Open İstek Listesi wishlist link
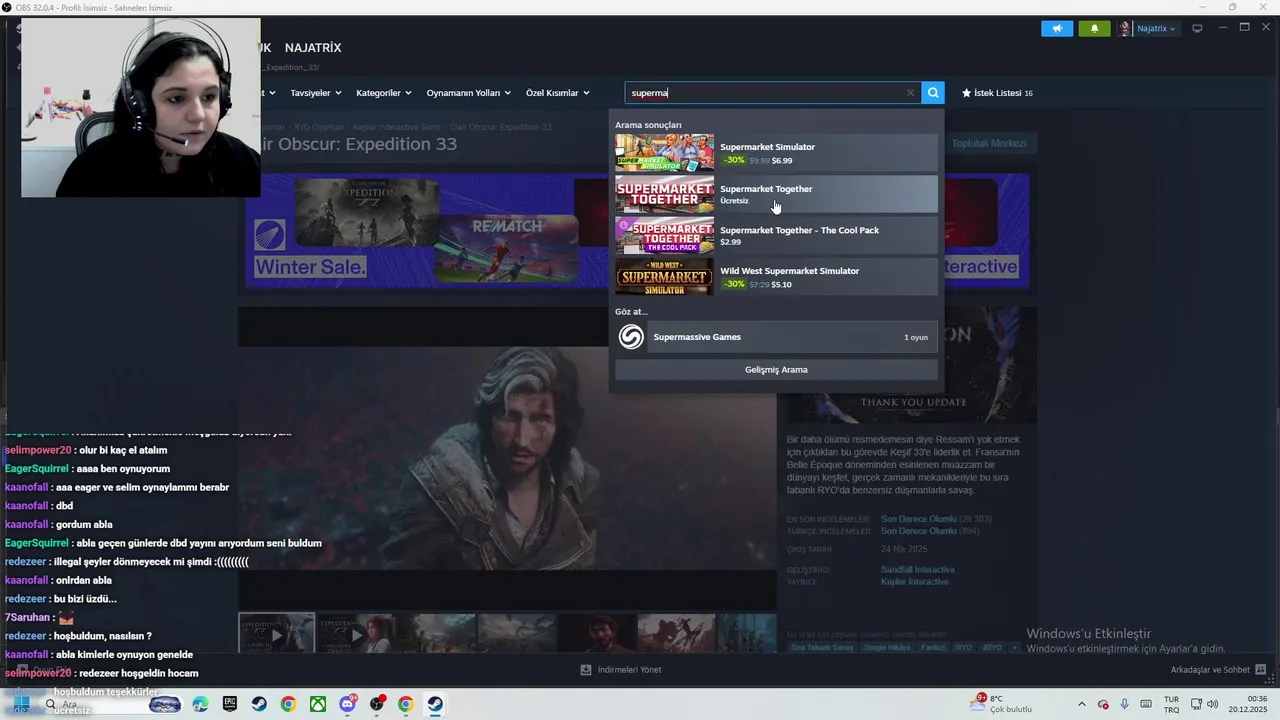1280x720 pixels. click(x=997, y=93)
